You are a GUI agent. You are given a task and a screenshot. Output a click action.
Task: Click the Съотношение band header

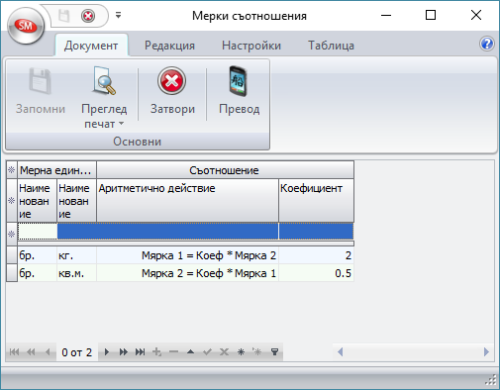click(225, 170)
